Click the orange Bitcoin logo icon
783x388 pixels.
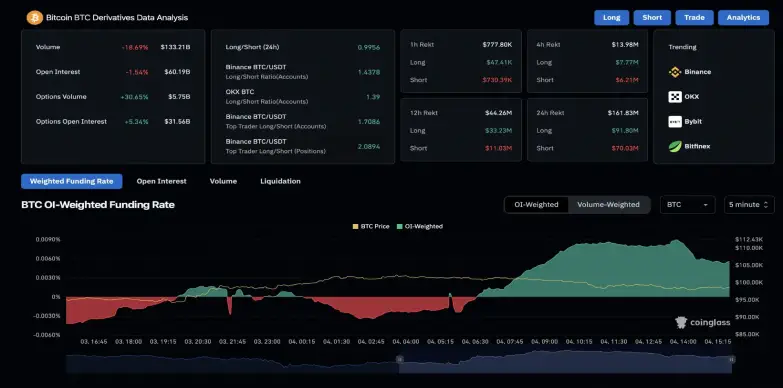tap(34, 18)
